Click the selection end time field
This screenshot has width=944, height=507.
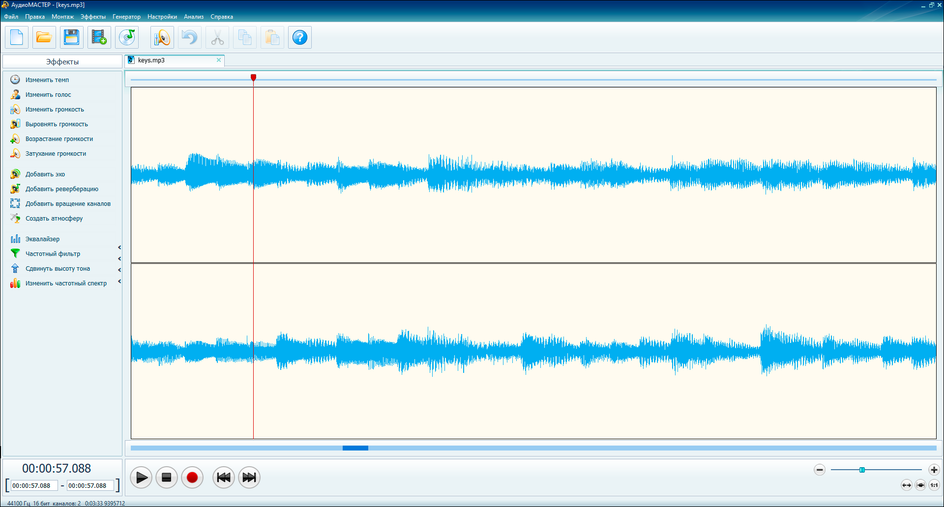(x=90, y=485)
